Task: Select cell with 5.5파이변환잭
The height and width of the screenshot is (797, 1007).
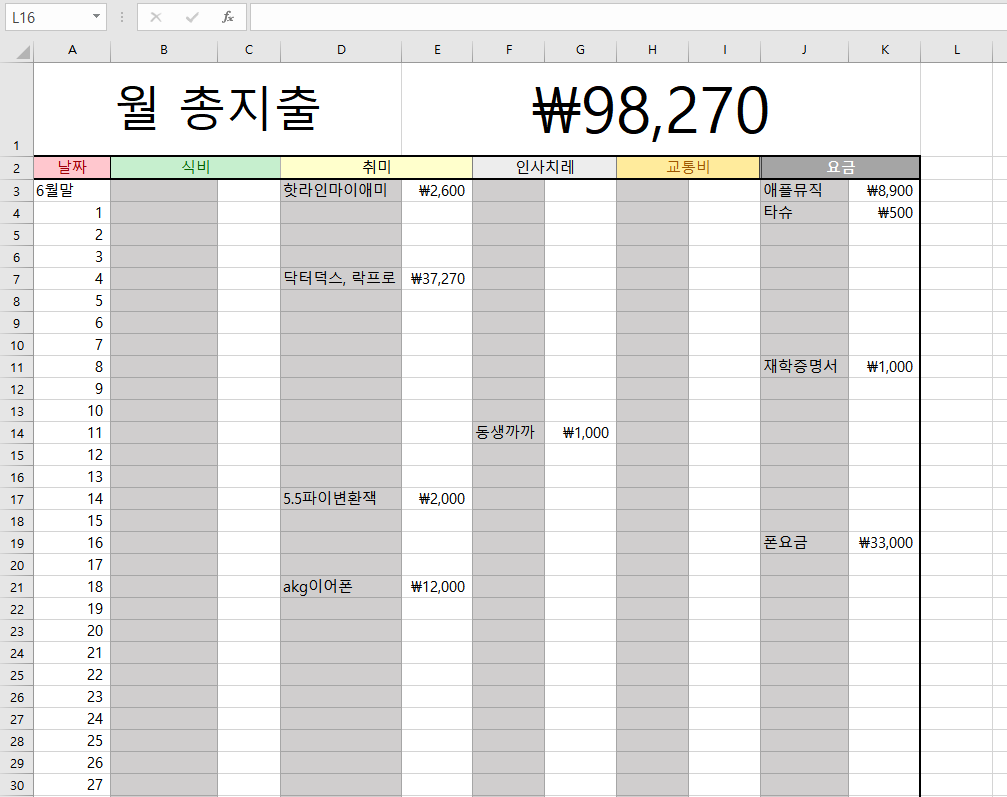Action: click(341, 499)
